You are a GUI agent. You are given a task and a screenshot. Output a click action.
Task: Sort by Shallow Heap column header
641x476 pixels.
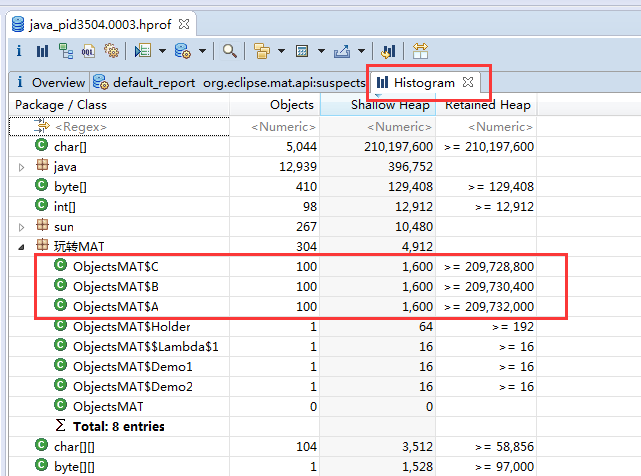click(x=378, y=105)
